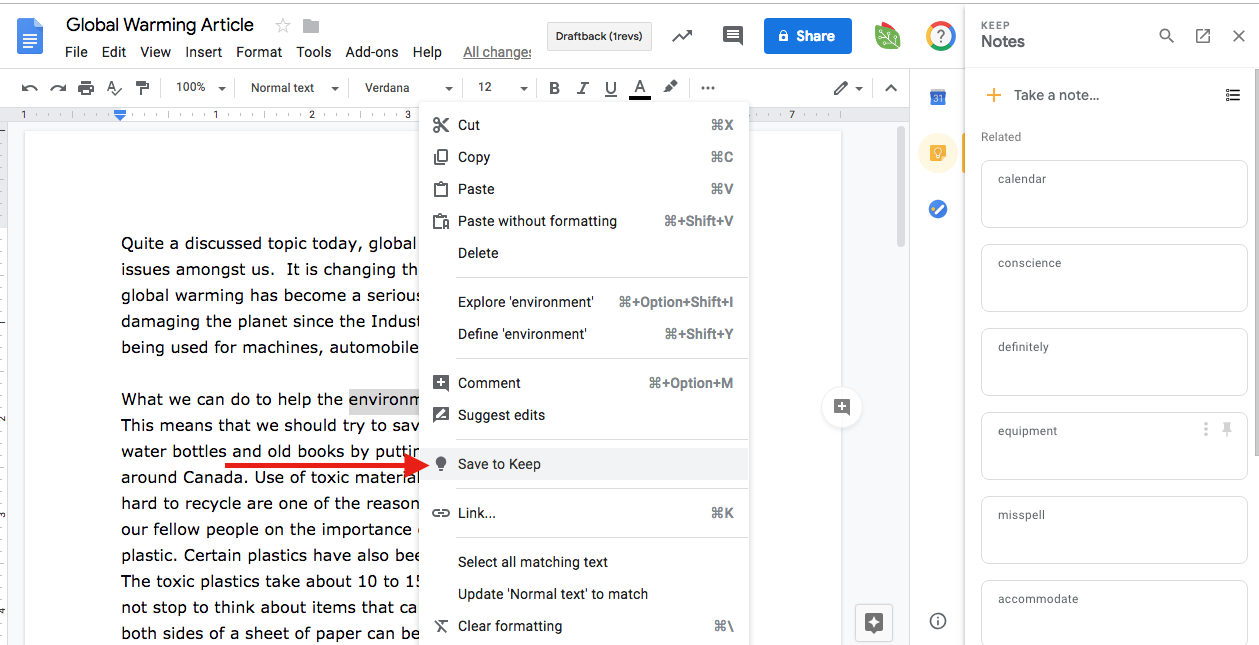Image resolution: width=1259 pixels, height=645 pixels.
Task: Choose Suggest edits in context menu
Action: click(584, 415)
